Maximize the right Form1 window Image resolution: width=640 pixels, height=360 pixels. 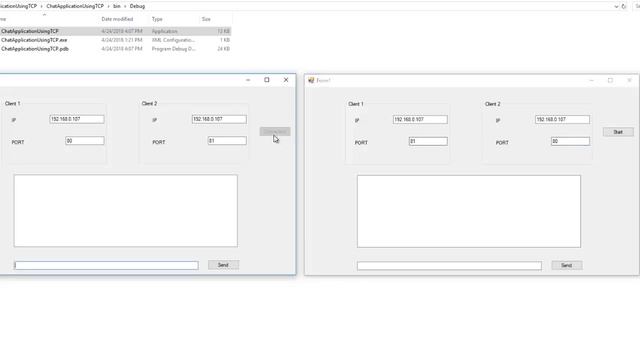tap(611, 80)
